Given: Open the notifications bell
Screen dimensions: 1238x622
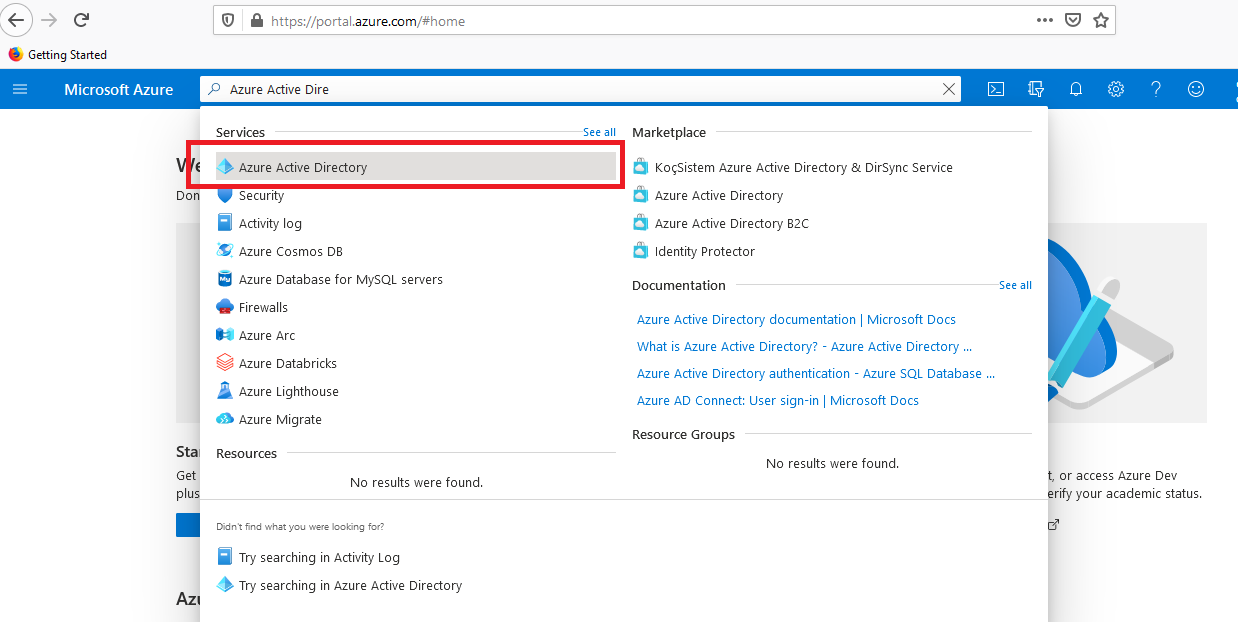Looking at the screenshot, I should coord(1076,89).
